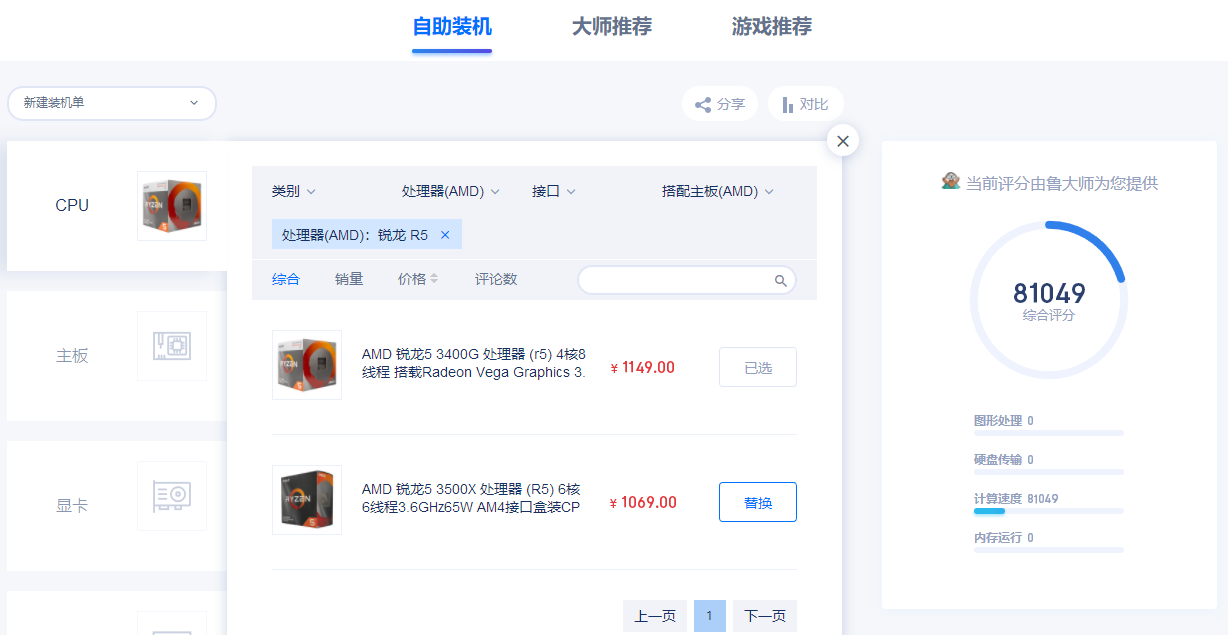
Task: Click 替换 button for Ryzen 3500X
Action: [x=758, y=502]
